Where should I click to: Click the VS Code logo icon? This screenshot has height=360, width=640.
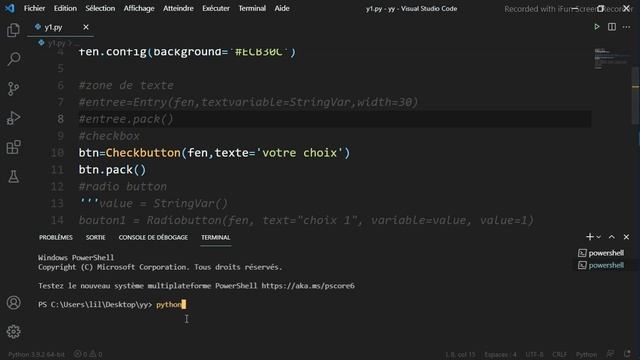9,8
